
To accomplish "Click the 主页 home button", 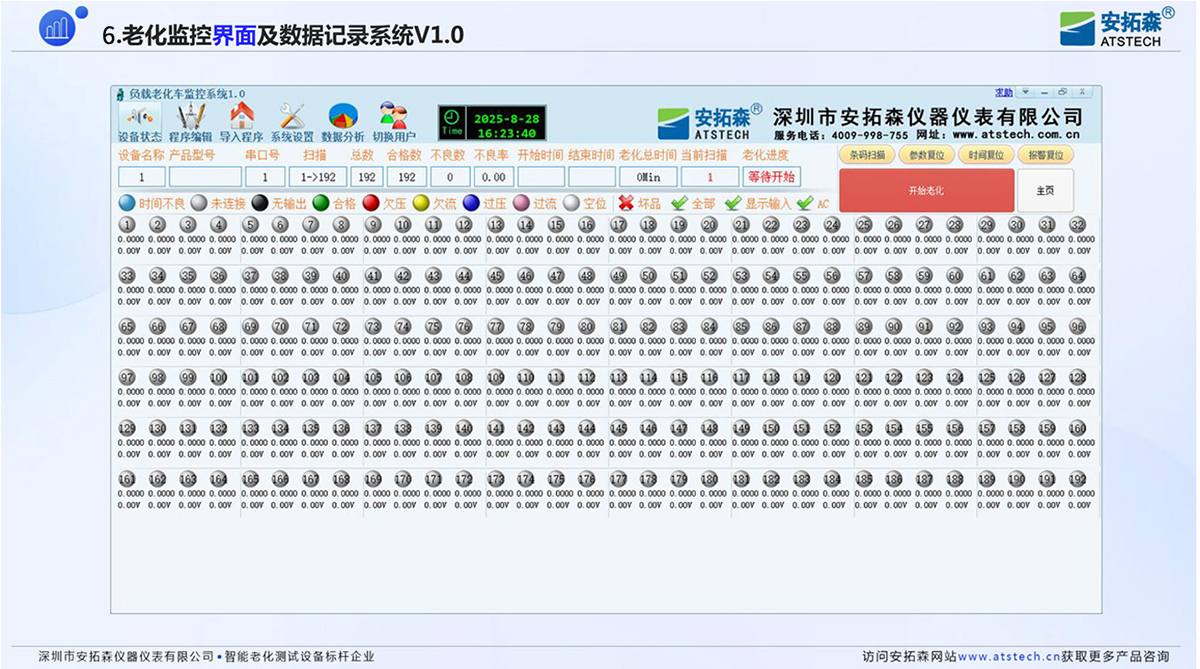I will 1044,190.
